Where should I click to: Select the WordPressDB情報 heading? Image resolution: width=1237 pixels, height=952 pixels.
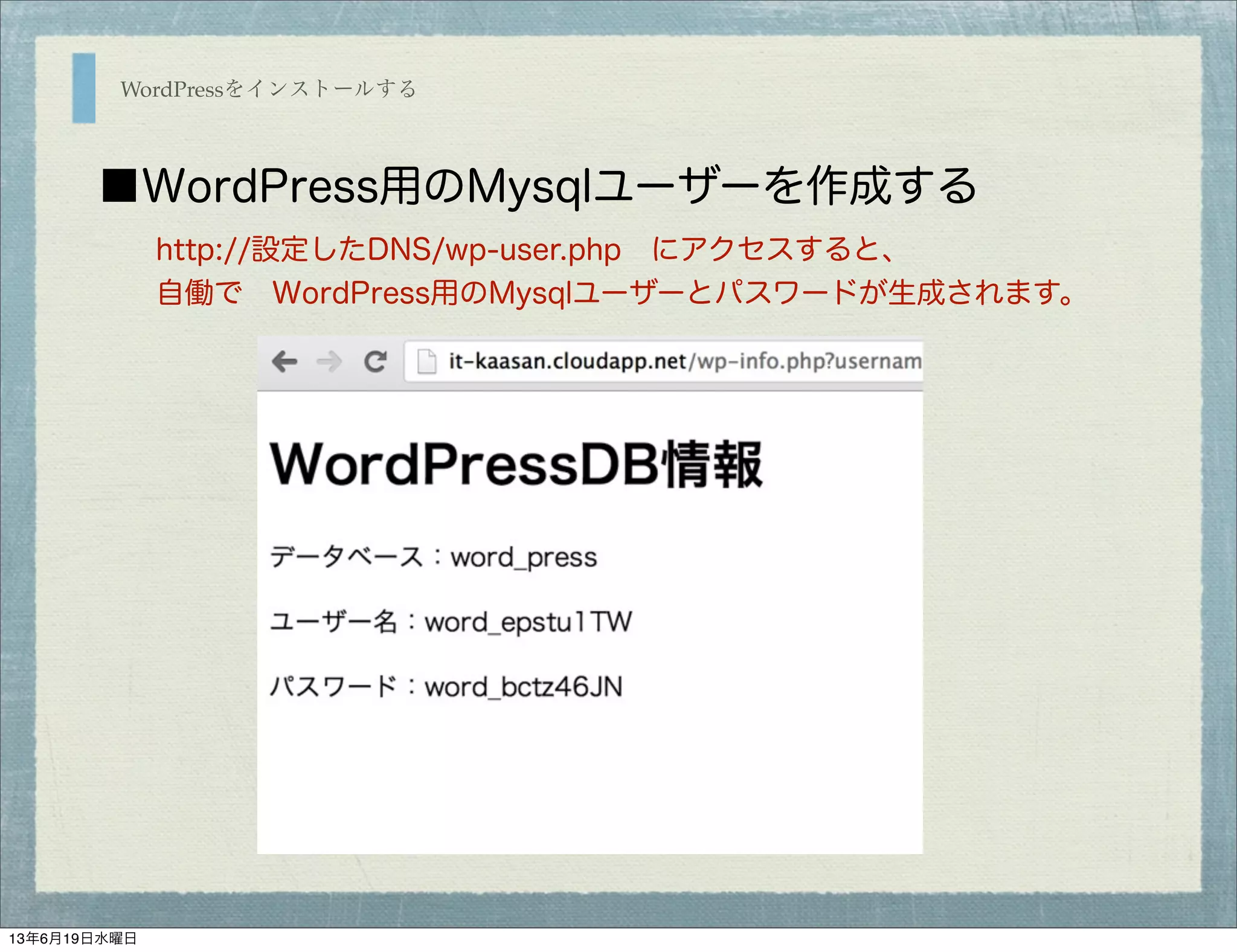pos(516,464)
